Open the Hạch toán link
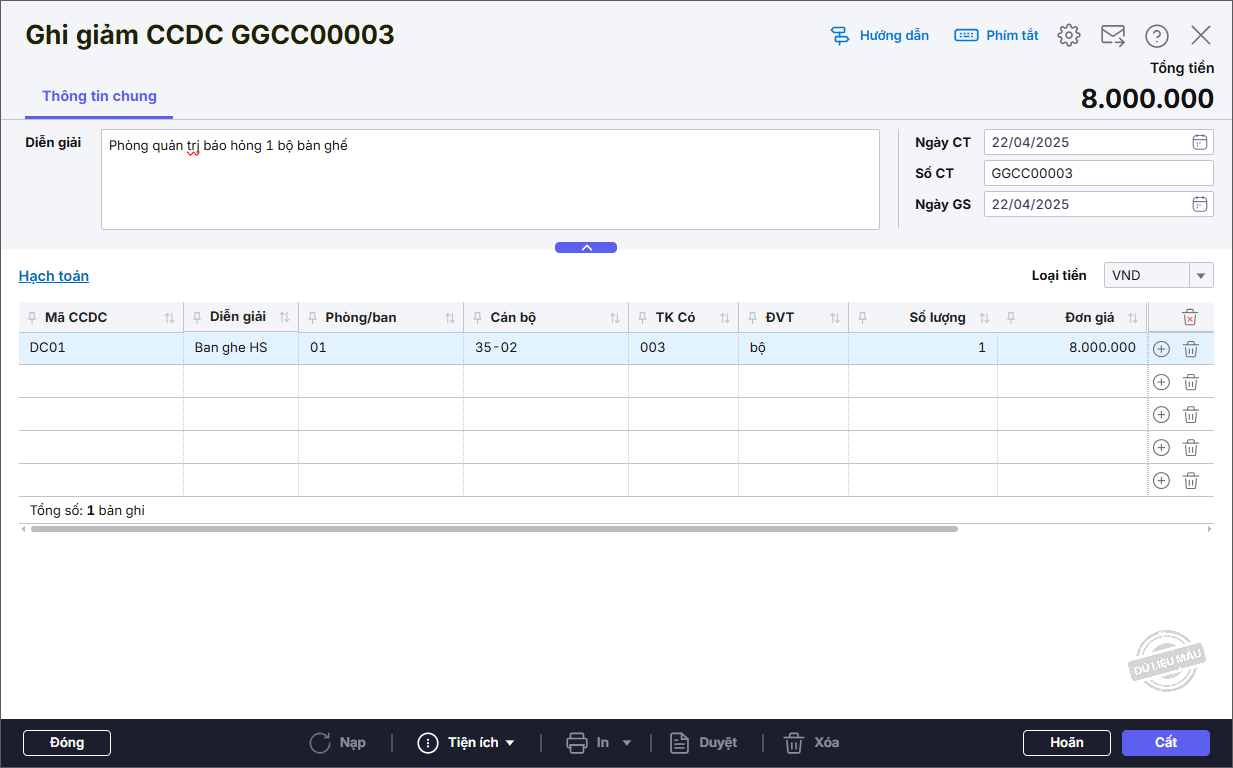 tap(54, 276)
